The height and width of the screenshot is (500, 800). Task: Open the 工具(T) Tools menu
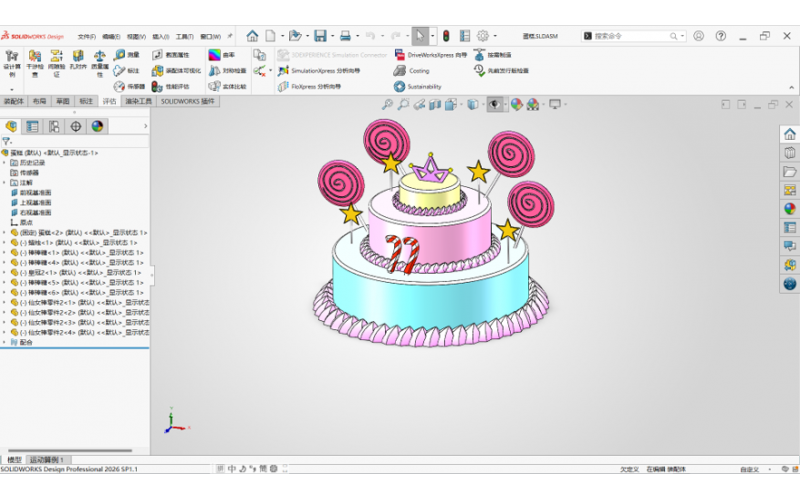(185, 36)
